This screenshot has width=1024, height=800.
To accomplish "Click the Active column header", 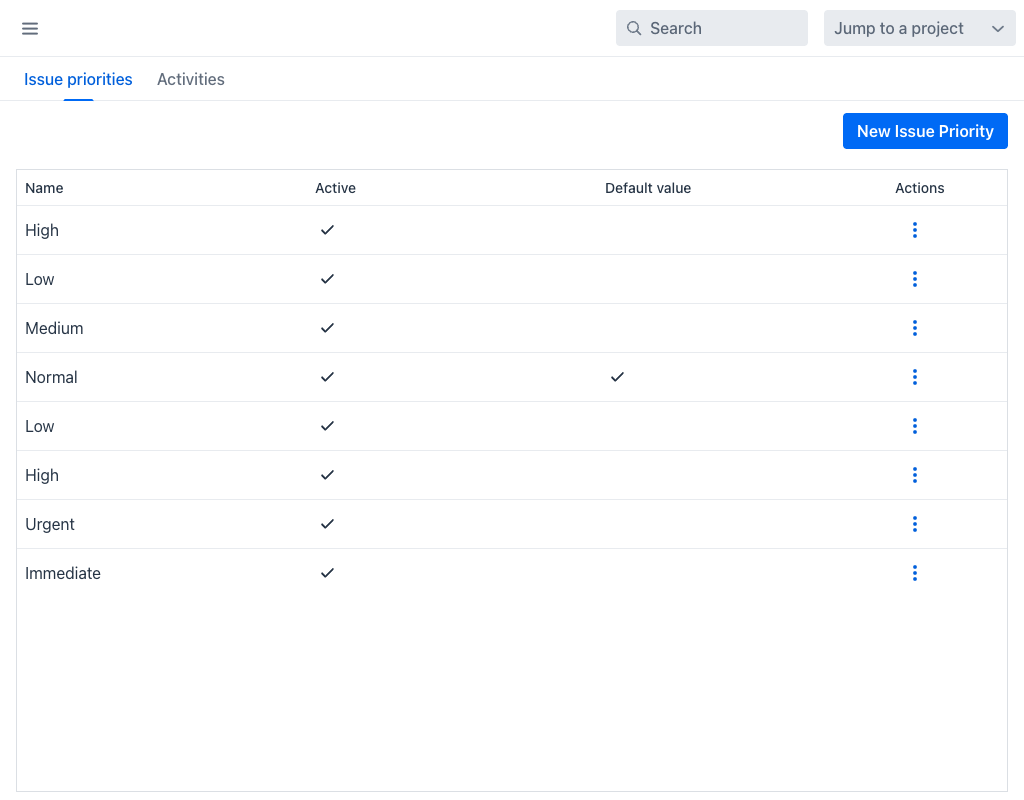I will [336, 188].
